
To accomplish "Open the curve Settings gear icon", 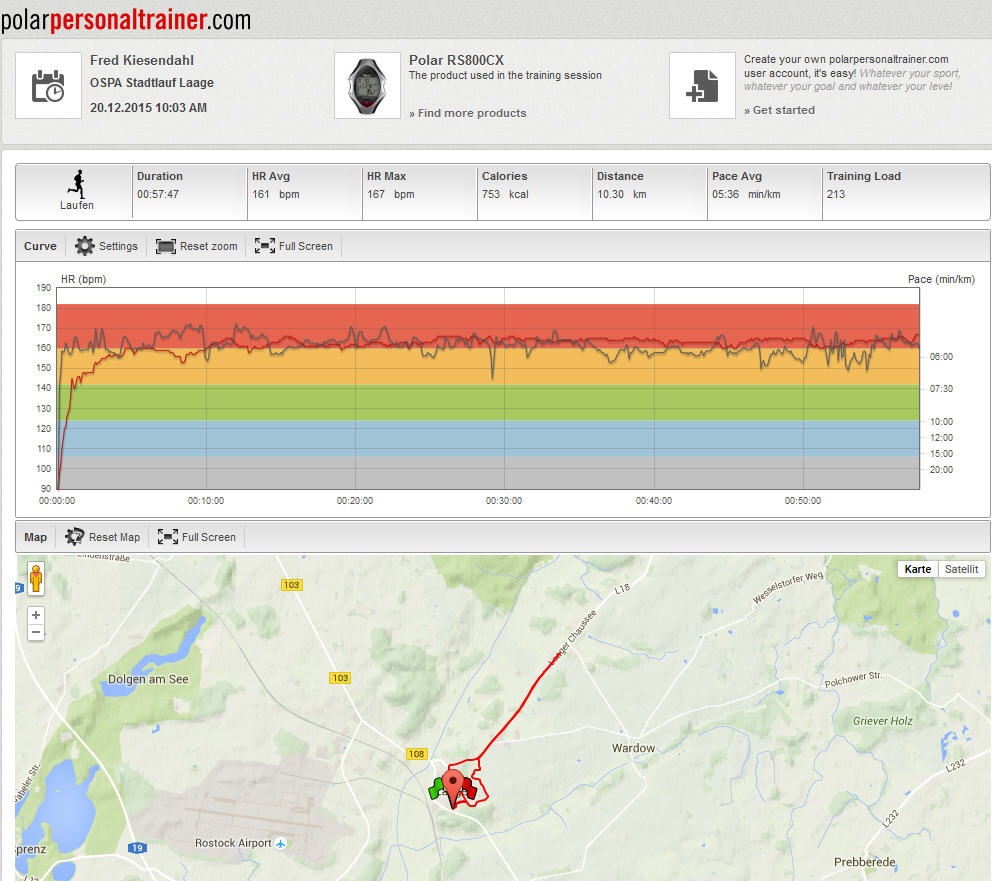I will (x=84, y=246).
